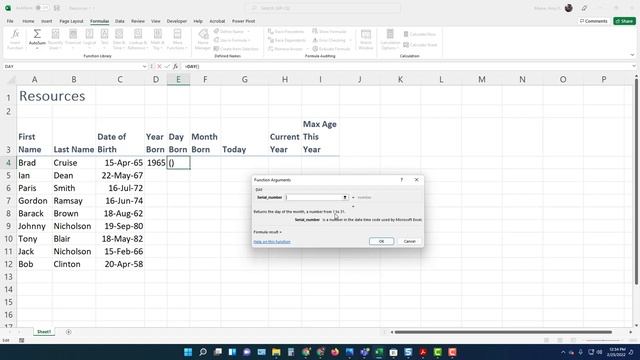This screenshot has width=640, height=360.
Task: Click Trace Precedents
Action: (286, 31)
